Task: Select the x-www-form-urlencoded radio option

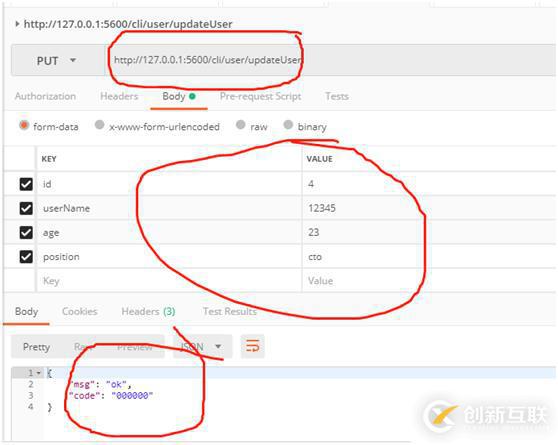Action: tap(100, 125)
